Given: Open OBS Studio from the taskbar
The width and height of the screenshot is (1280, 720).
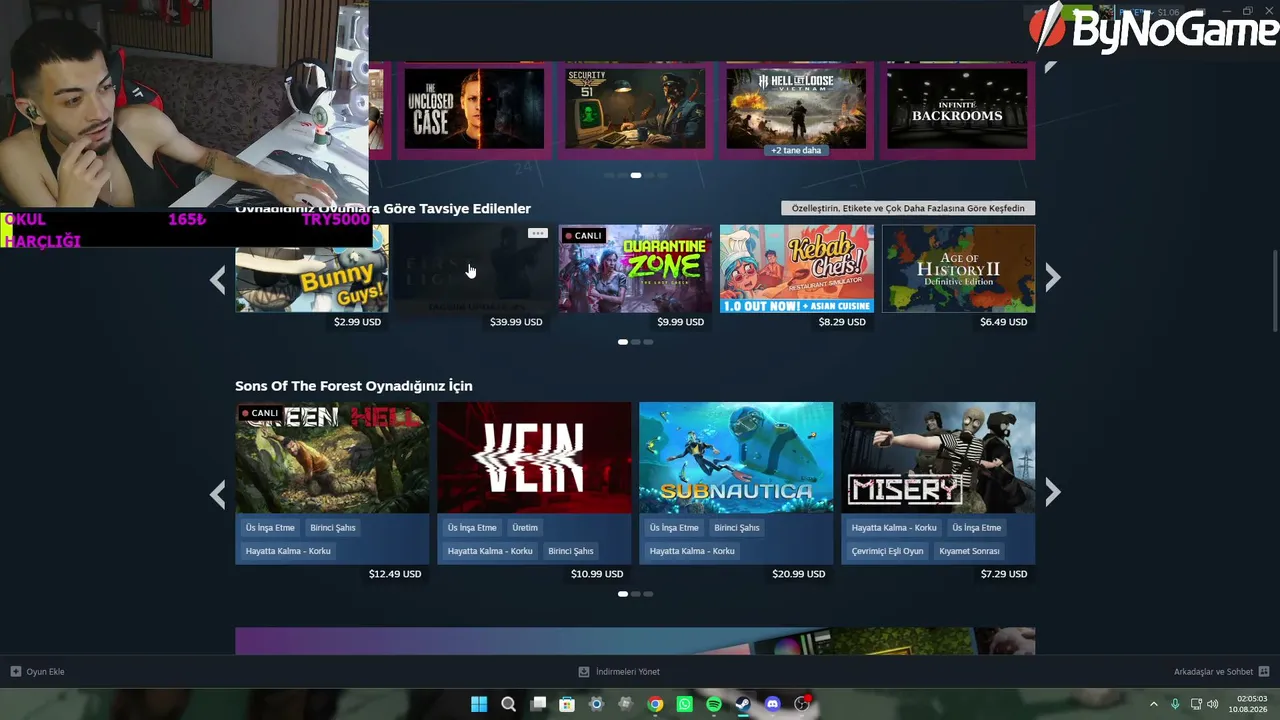Looking at the screenshot, I should (802, 704).
